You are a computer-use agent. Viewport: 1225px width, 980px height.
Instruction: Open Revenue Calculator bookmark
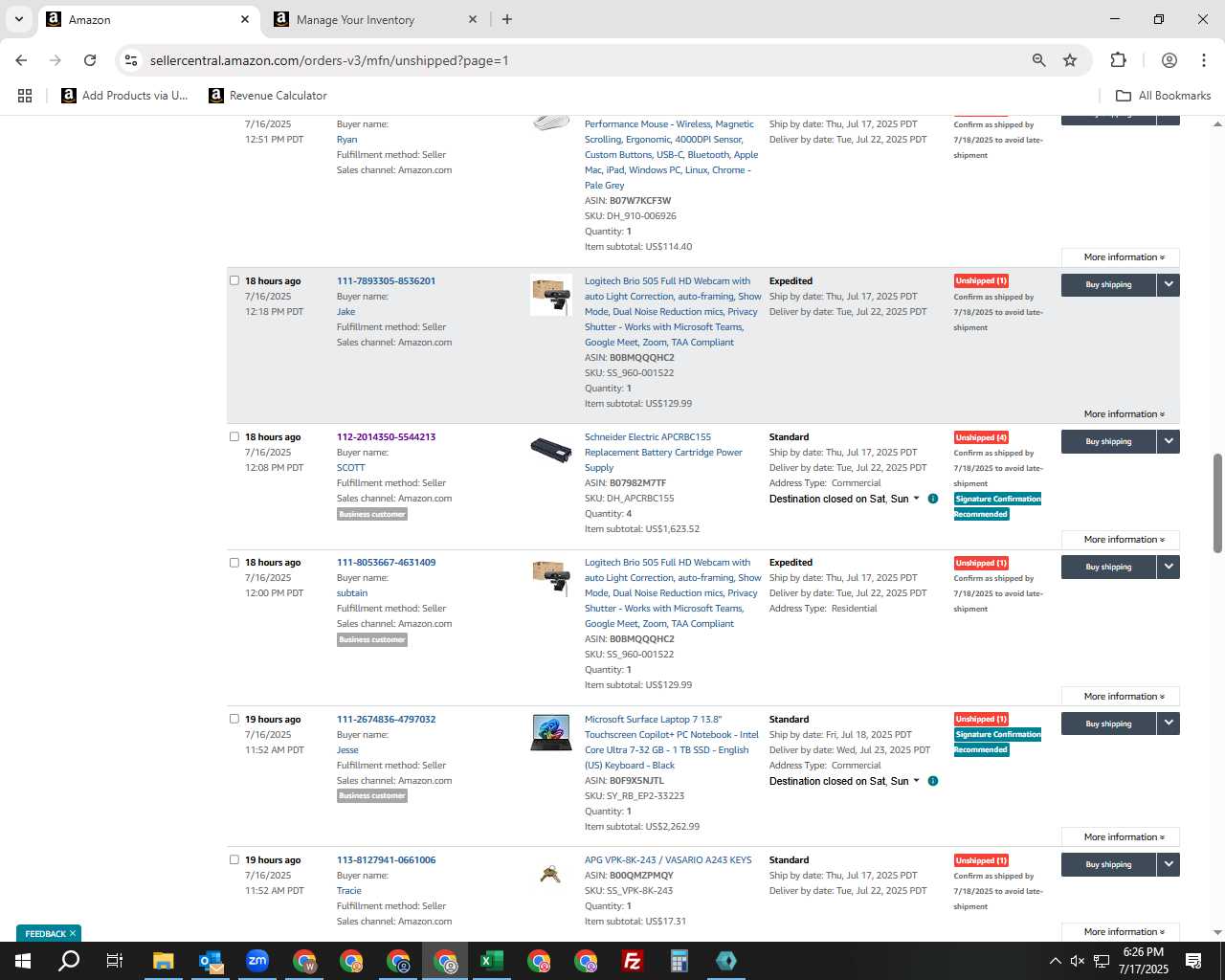(x=268, y=96)
